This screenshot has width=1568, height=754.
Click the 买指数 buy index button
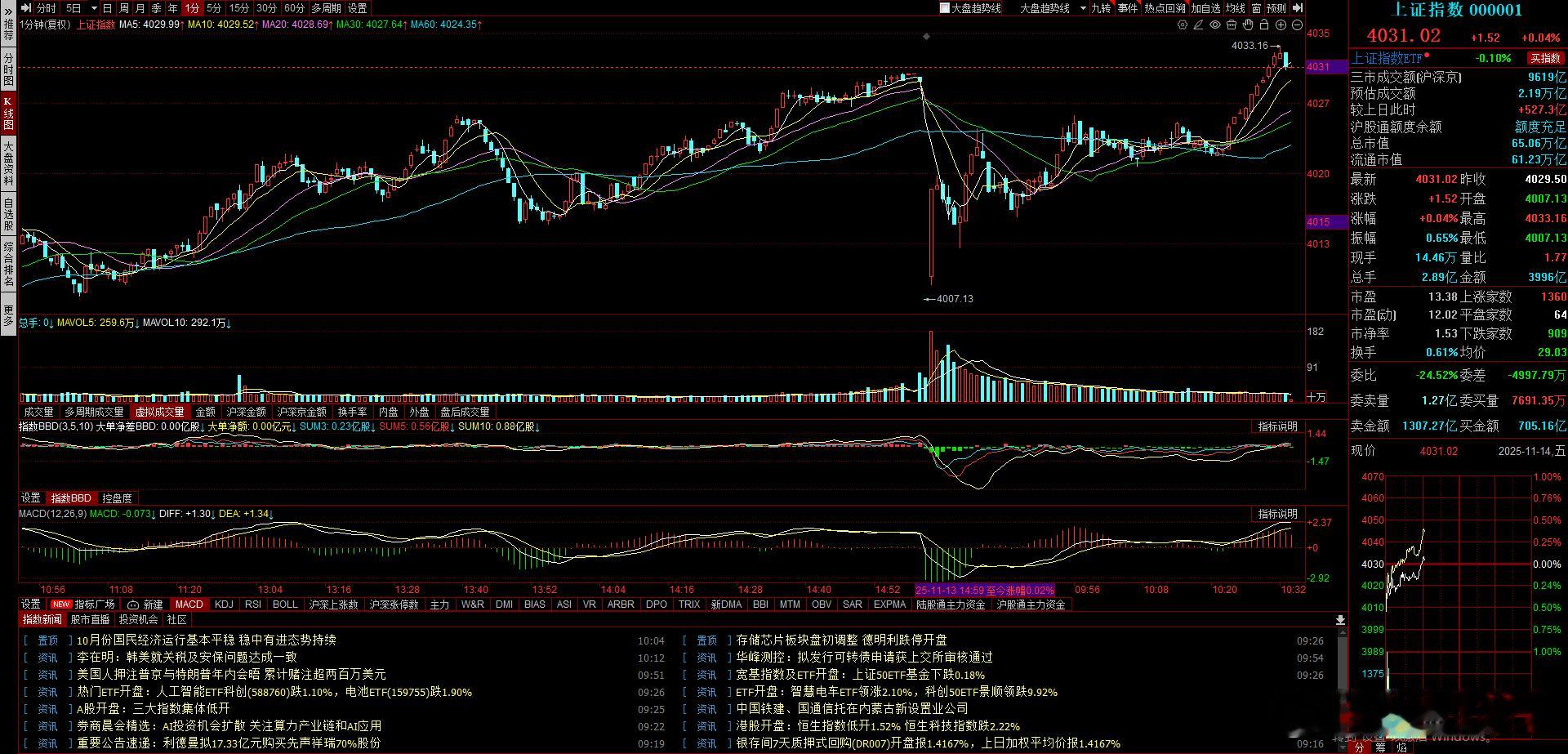[x=1545, y=58]
